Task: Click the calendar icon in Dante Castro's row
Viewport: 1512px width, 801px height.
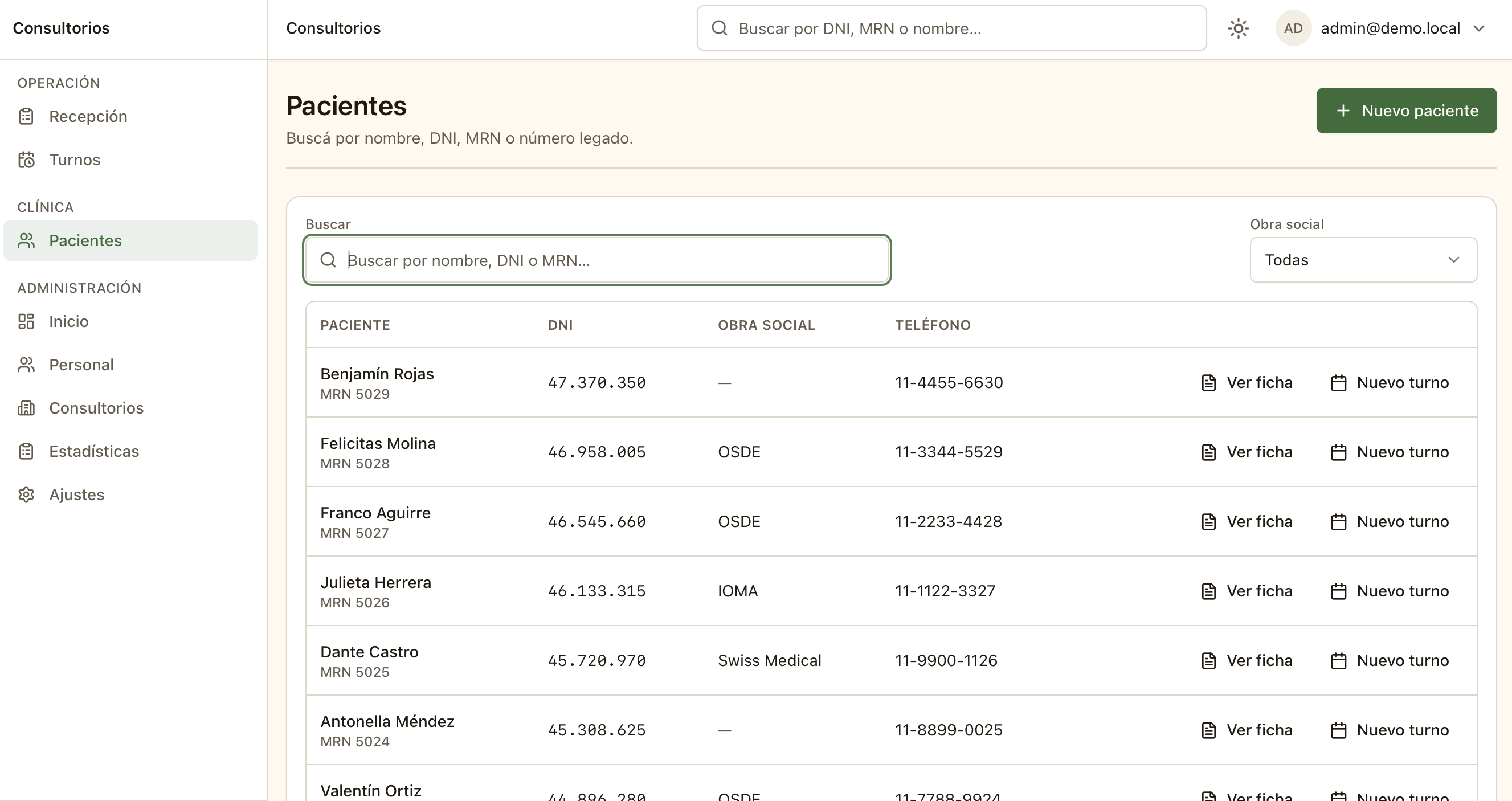Action: point(1338,661)
